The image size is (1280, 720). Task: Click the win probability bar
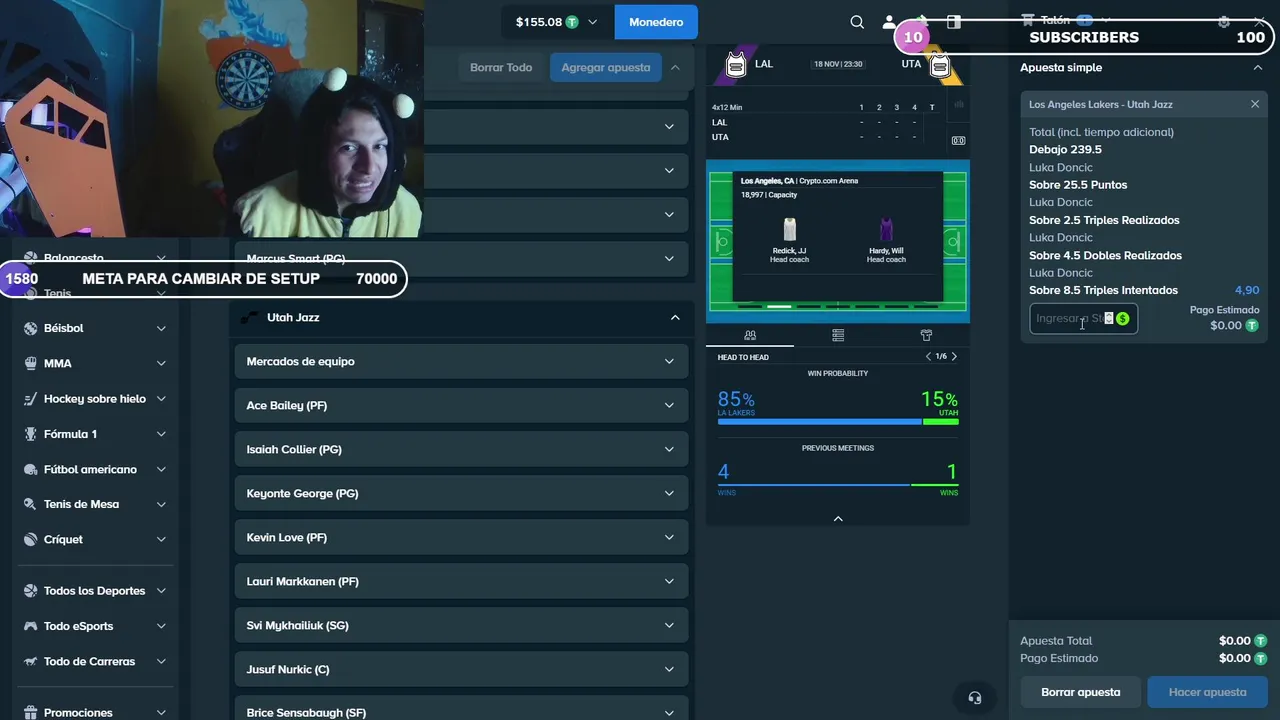838,422
